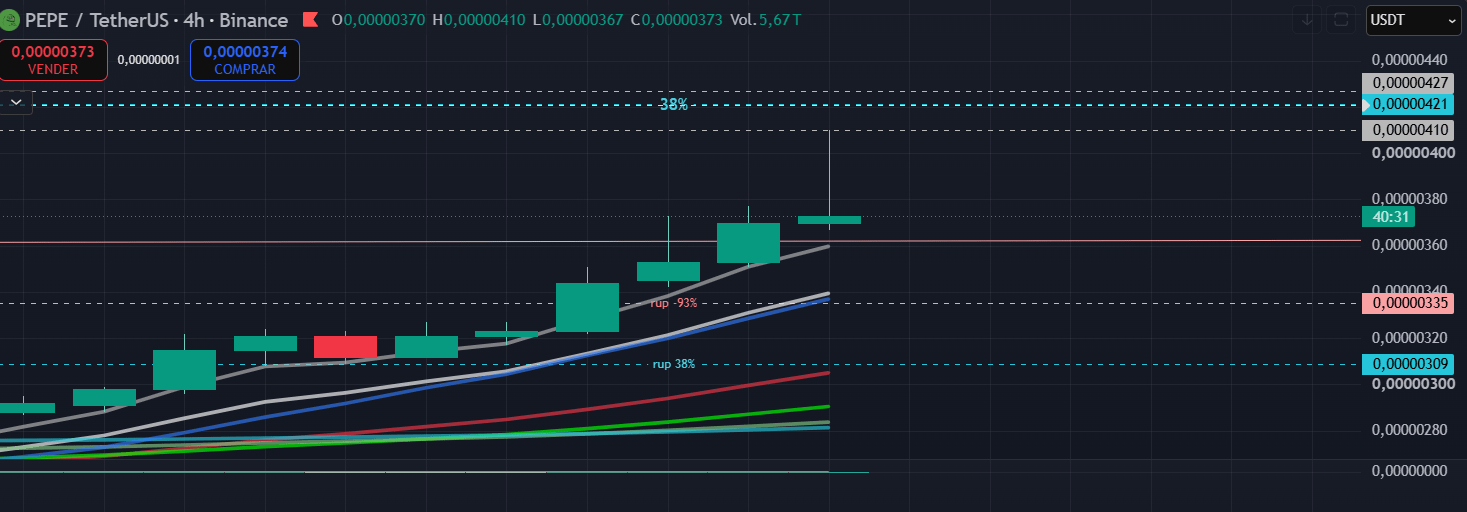The height and width of the screenshot is (512, 1467).
Task: Click the 0,00000320 price scale value
Action: [1409, 337]
